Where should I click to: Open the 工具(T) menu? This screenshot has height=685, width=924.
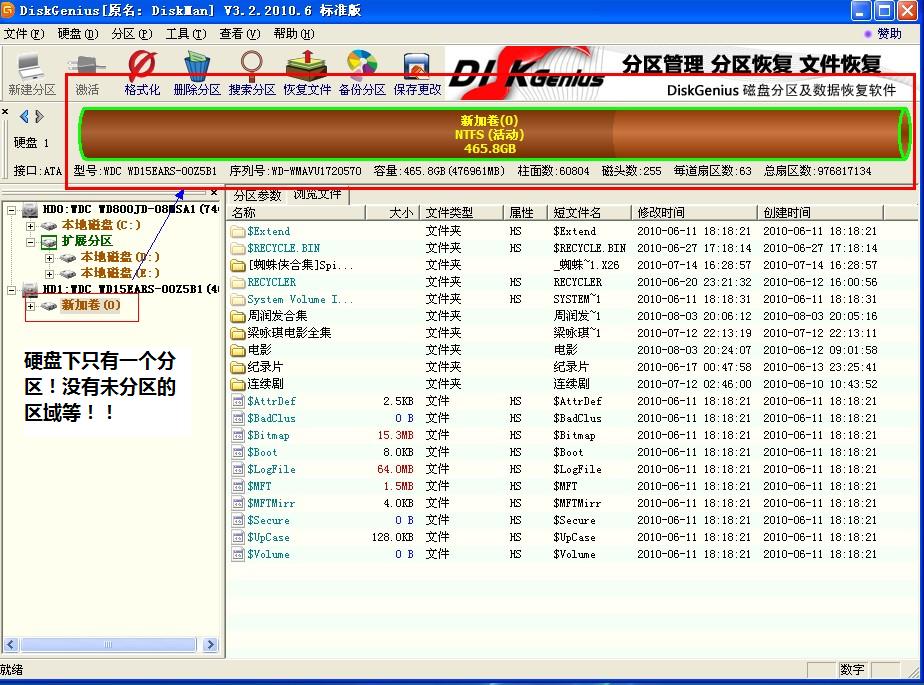[186, 34]
